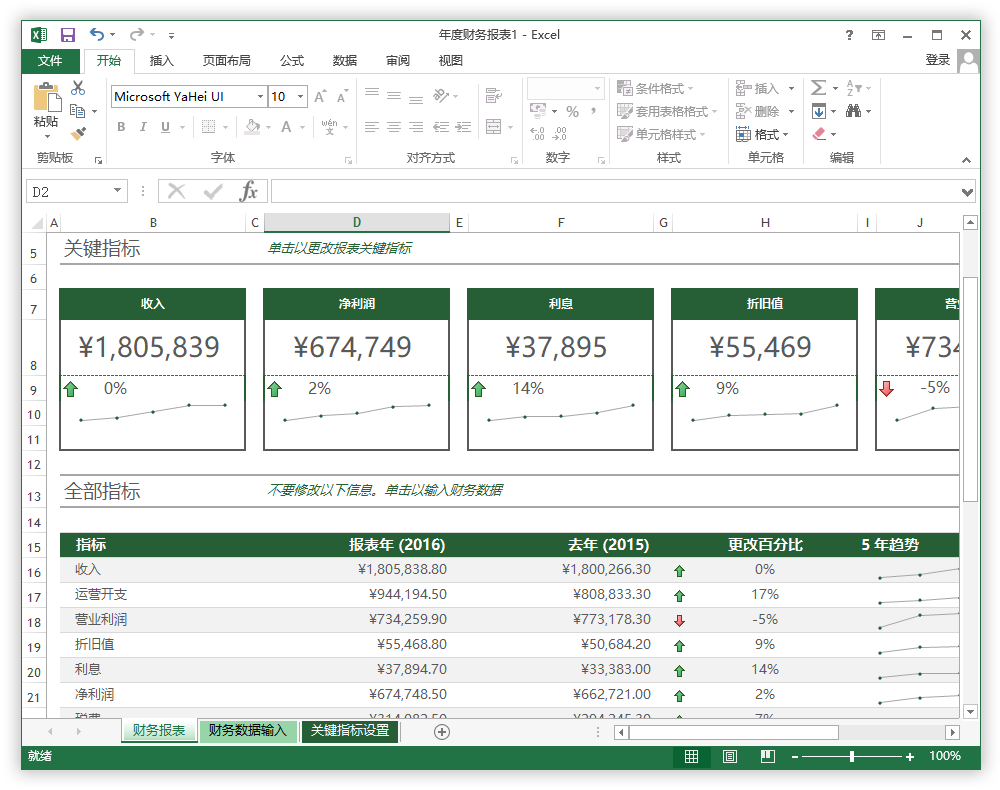Image resolution: width=1000 pixels, height=790 pixels.
Task: Add a new sheet with plus button
Action: click(x=442, y=731)
